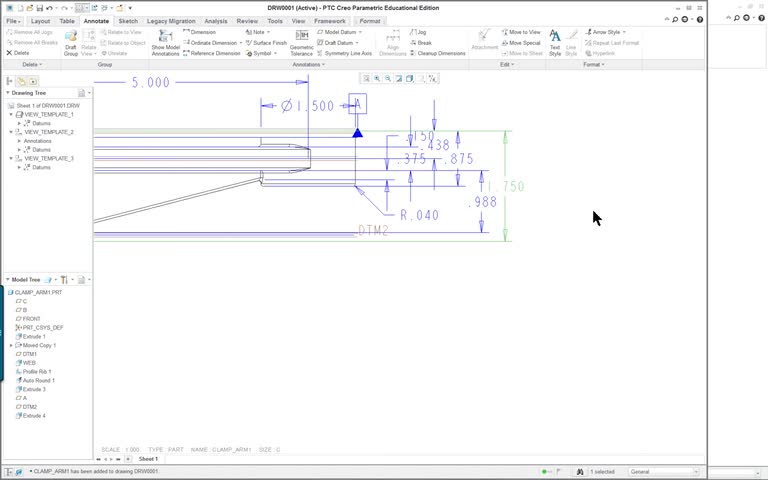Image resolution: width=768 pixels, height=480 pixels.
Task: Open the Note dropdown arrow
Action: point(268,32)
